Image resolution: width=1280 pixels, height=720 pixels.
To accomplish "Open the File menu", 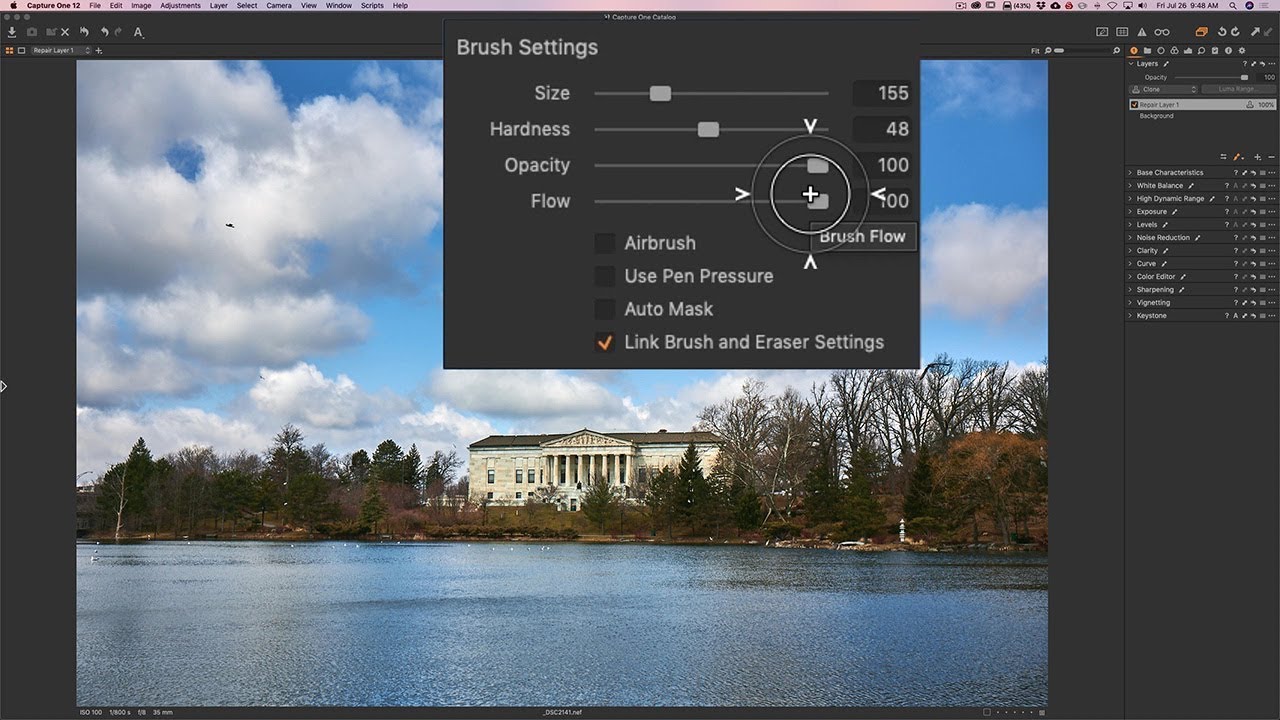I will coord(94,5).
